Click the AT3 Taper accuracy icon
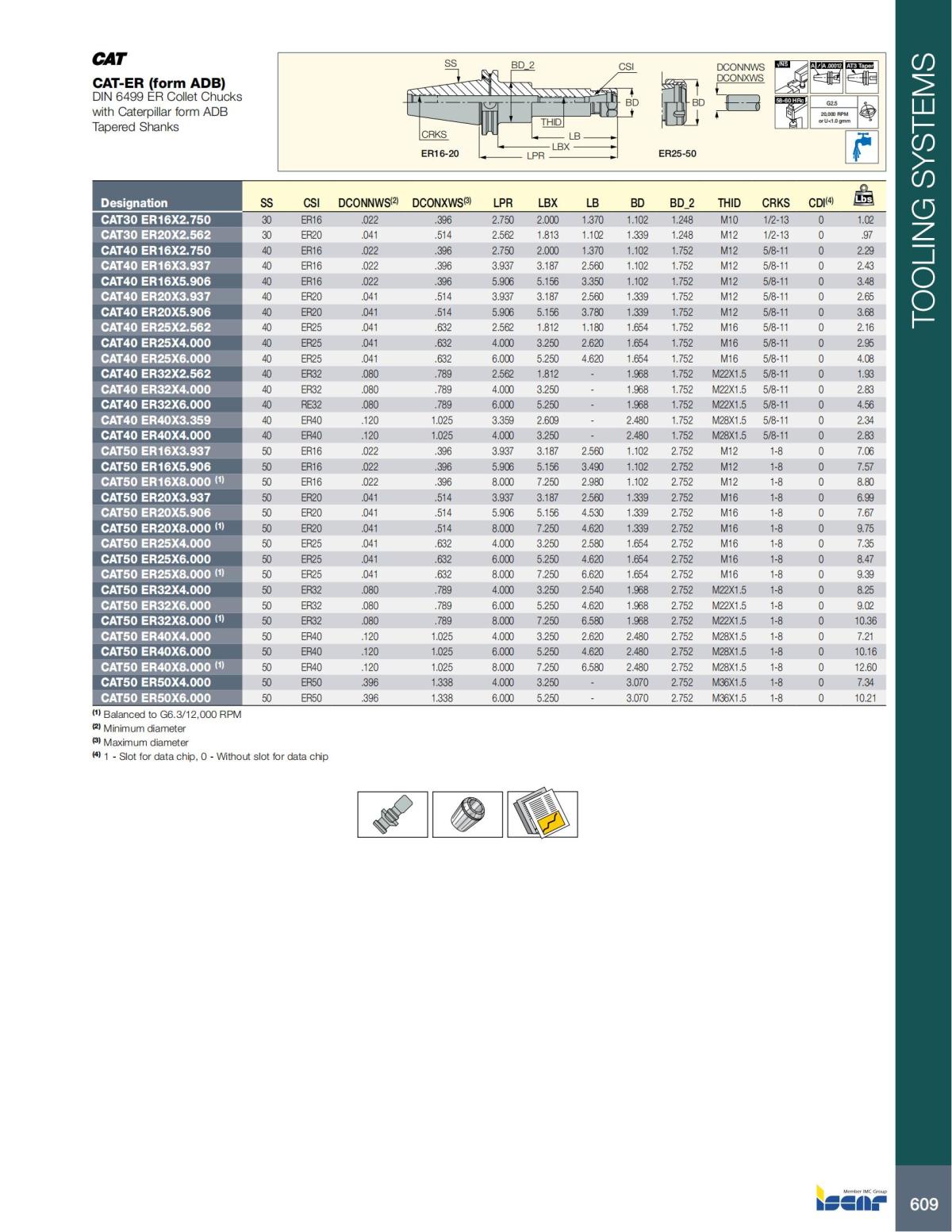 [862, 77]
